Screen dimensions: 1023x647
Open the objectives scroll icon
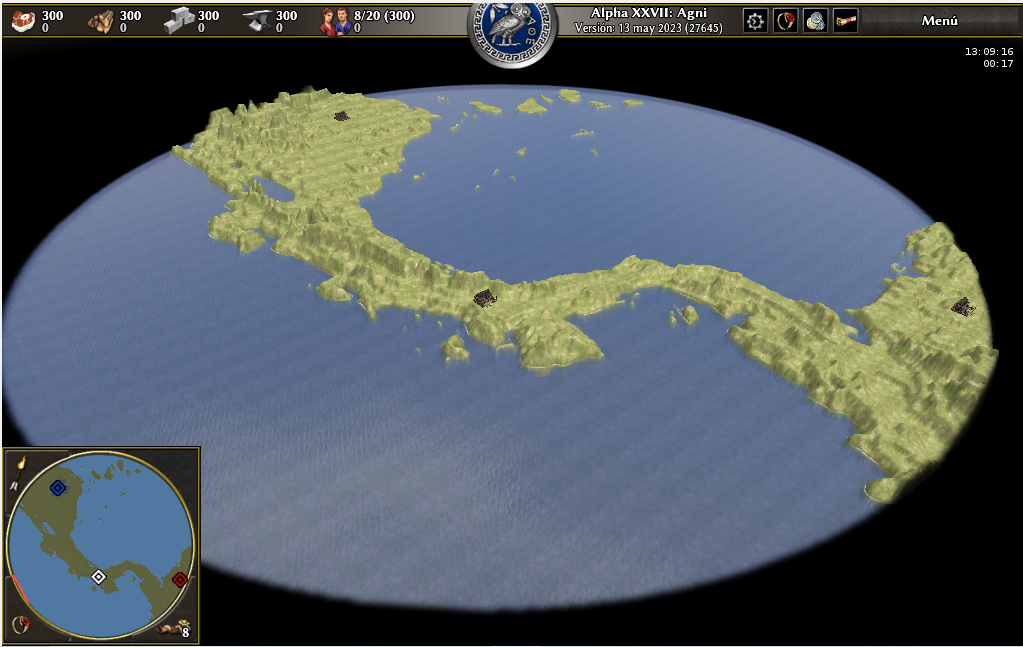[x=845, y=21]
